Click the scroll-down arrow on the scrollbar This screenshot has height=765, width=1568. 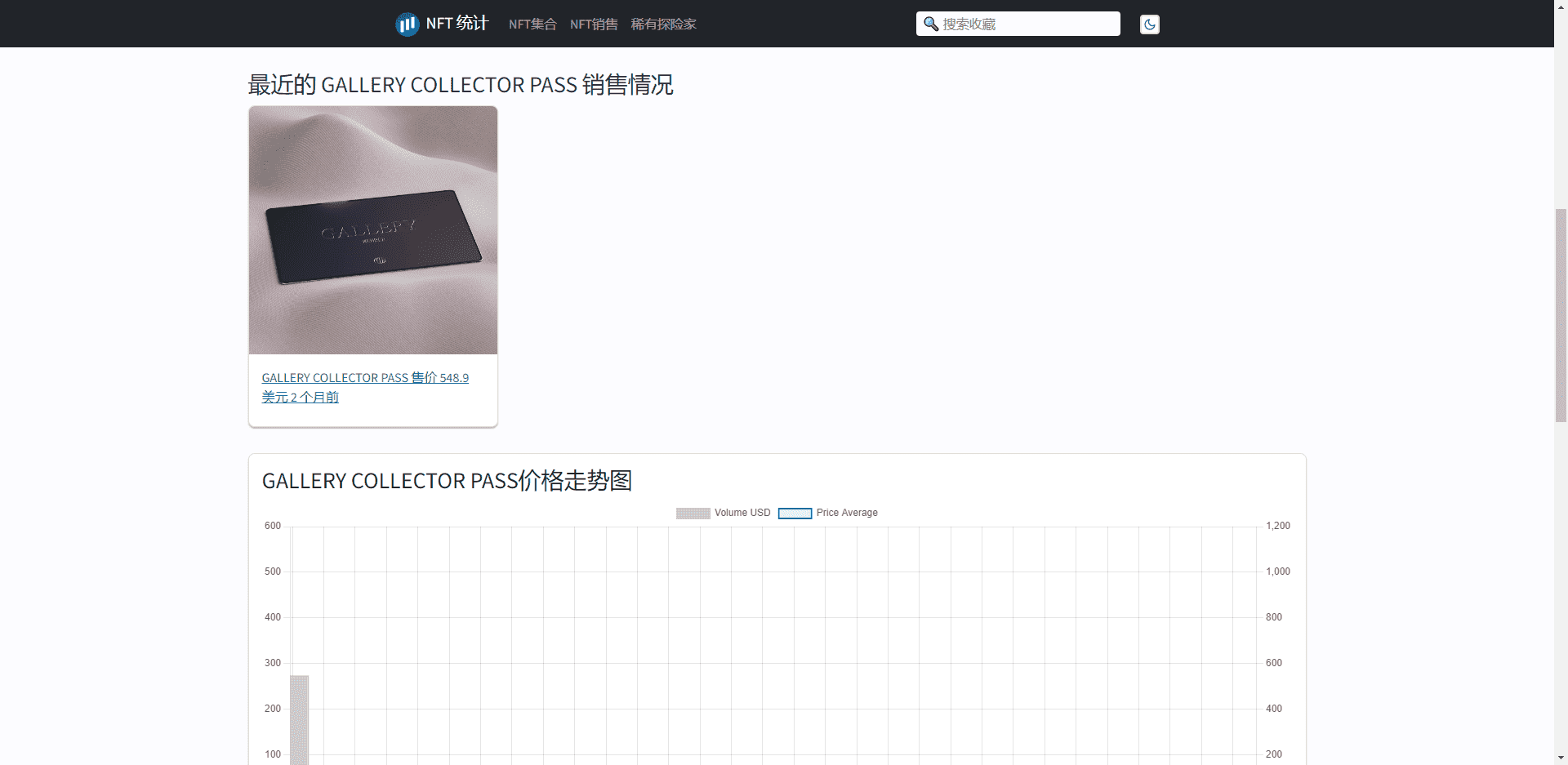[x=1561, y=758]
